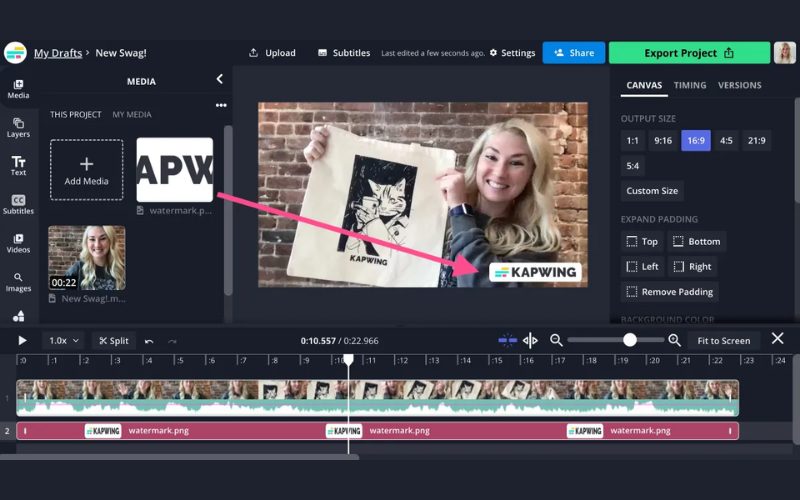Open the Media sidebar tool
The image size is (800, 500).
pyautogui.click(x=18, y=89)
